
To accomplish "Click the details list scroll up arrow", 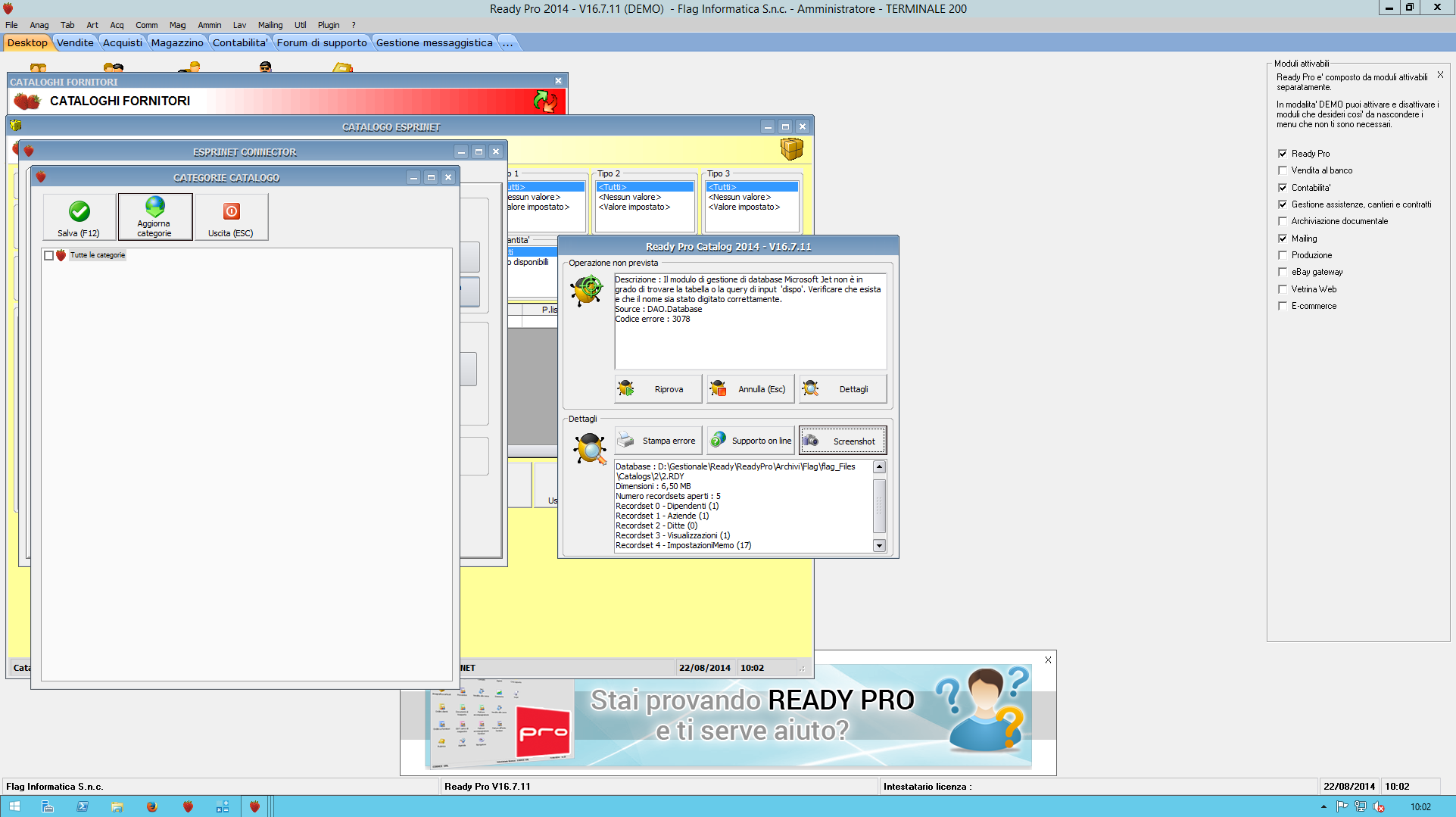I will [x=879, y=467].
